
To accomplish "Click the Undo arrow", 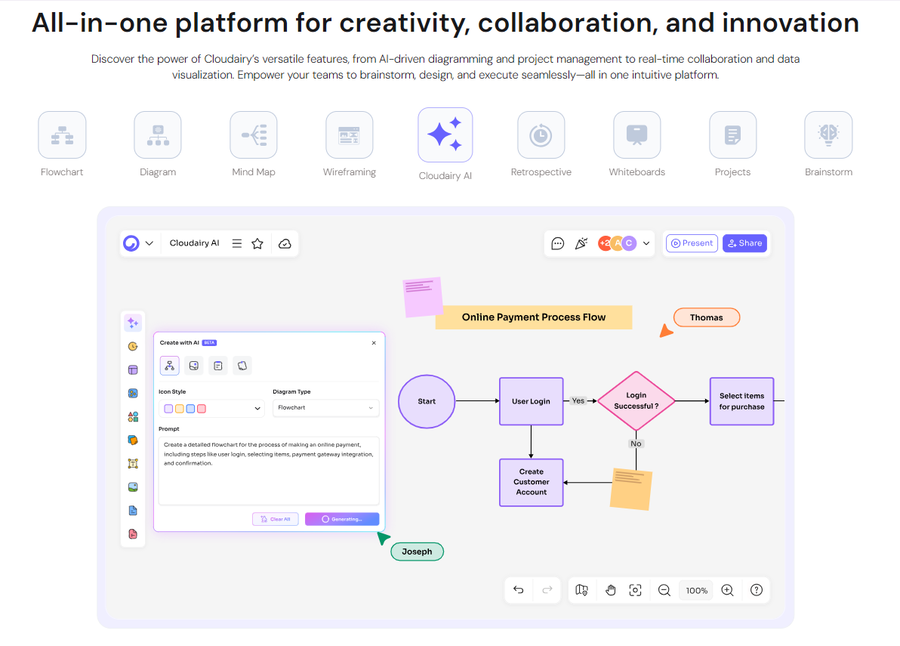I will coord(518,590).
